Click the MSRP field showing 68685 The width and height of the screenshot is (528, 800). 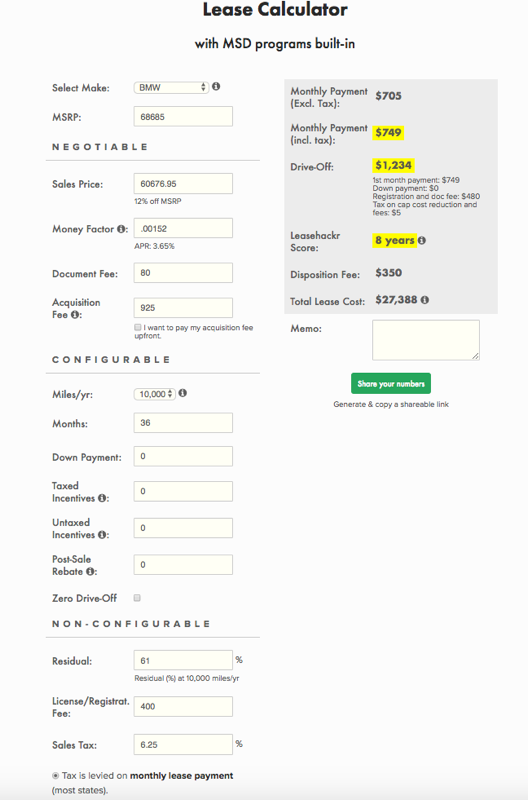183,117
